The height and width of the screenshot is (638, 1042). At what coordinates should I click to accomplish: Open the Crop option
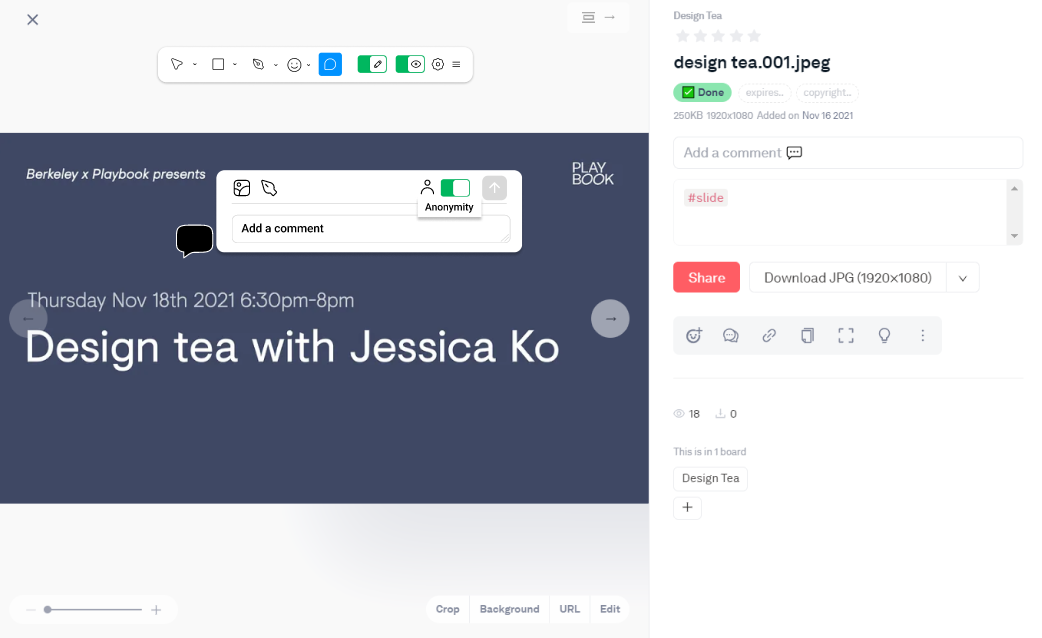pos(448,609)
